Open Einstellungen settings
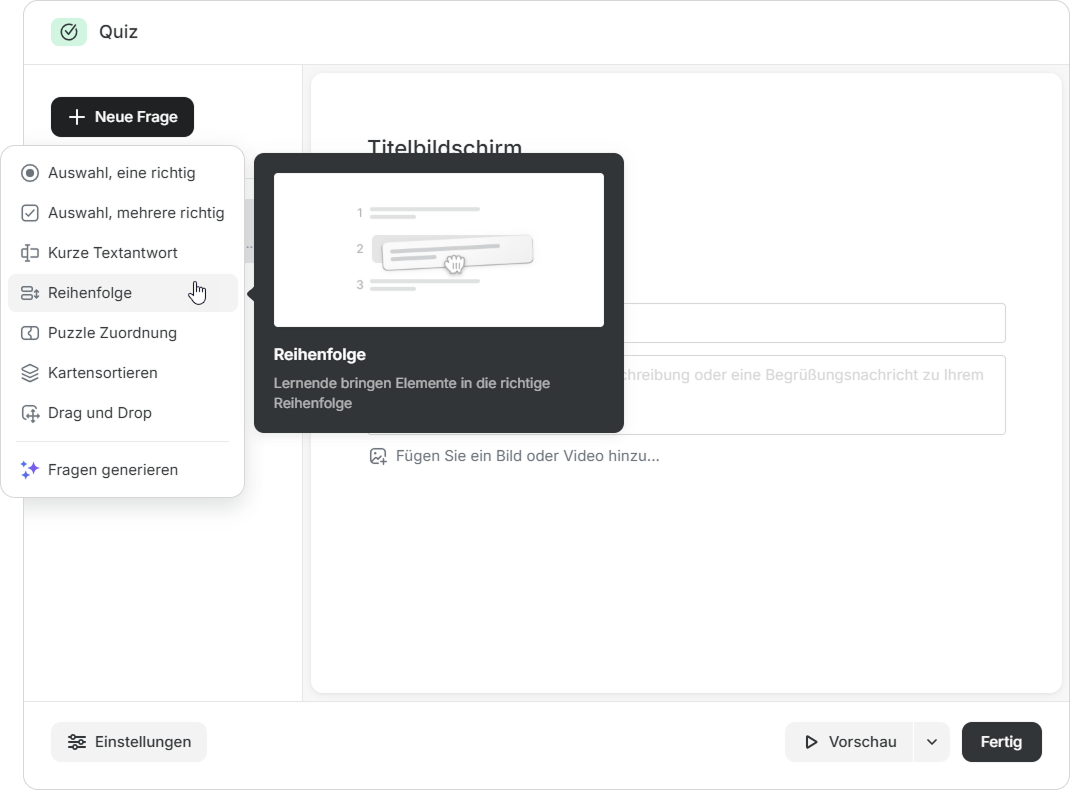Image resolution: width=1070 pixels, height=790 pixels. click(129, 742)
